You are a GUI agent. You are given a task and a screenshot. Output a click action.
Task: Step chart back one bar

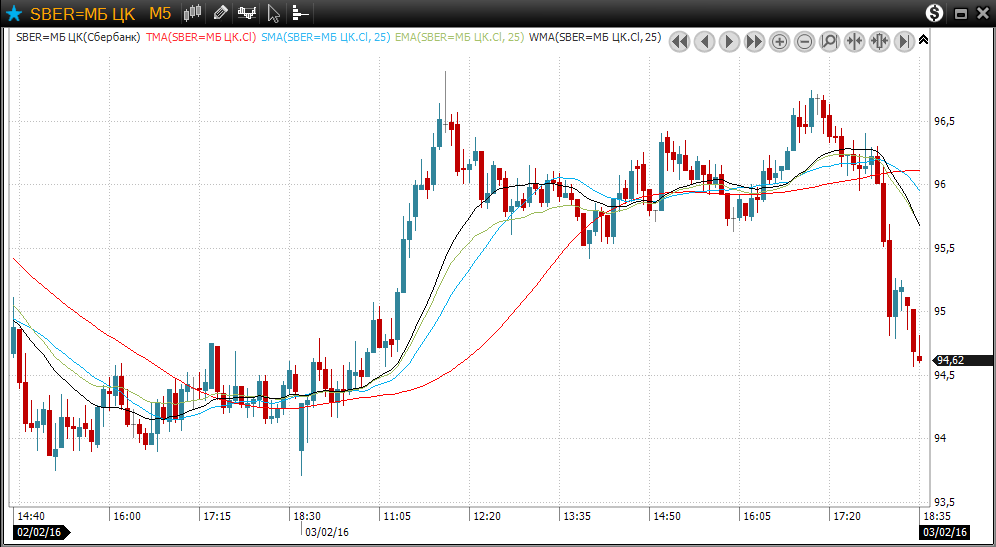coord(705,41)
